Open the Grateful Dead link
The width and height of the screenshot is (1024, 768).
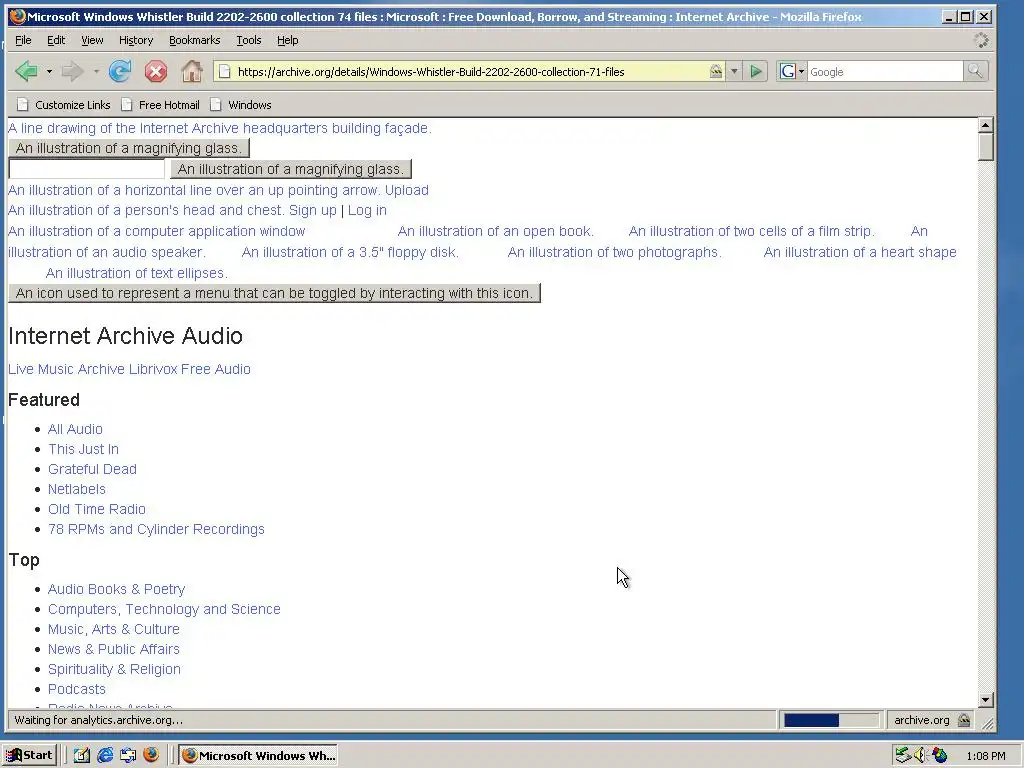tap(92, 469)
